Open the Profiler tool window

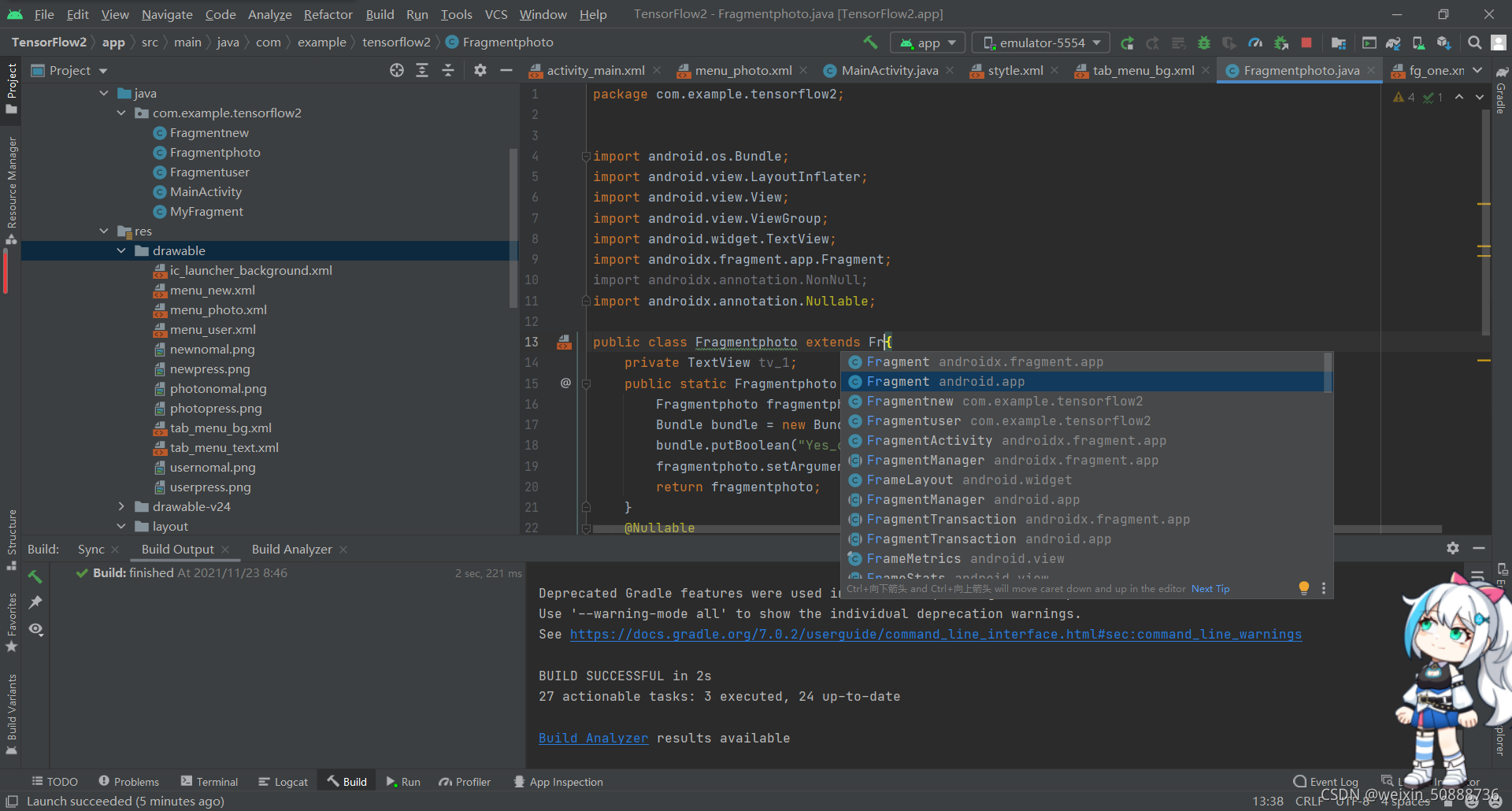pyautogui.click(x=465, y=782)
